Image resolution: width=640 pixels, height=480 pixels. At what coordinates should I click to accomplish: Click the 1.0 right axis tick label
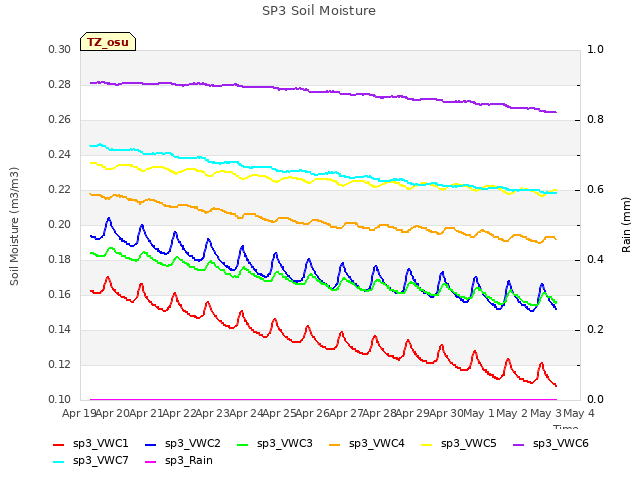coord(595,49)
